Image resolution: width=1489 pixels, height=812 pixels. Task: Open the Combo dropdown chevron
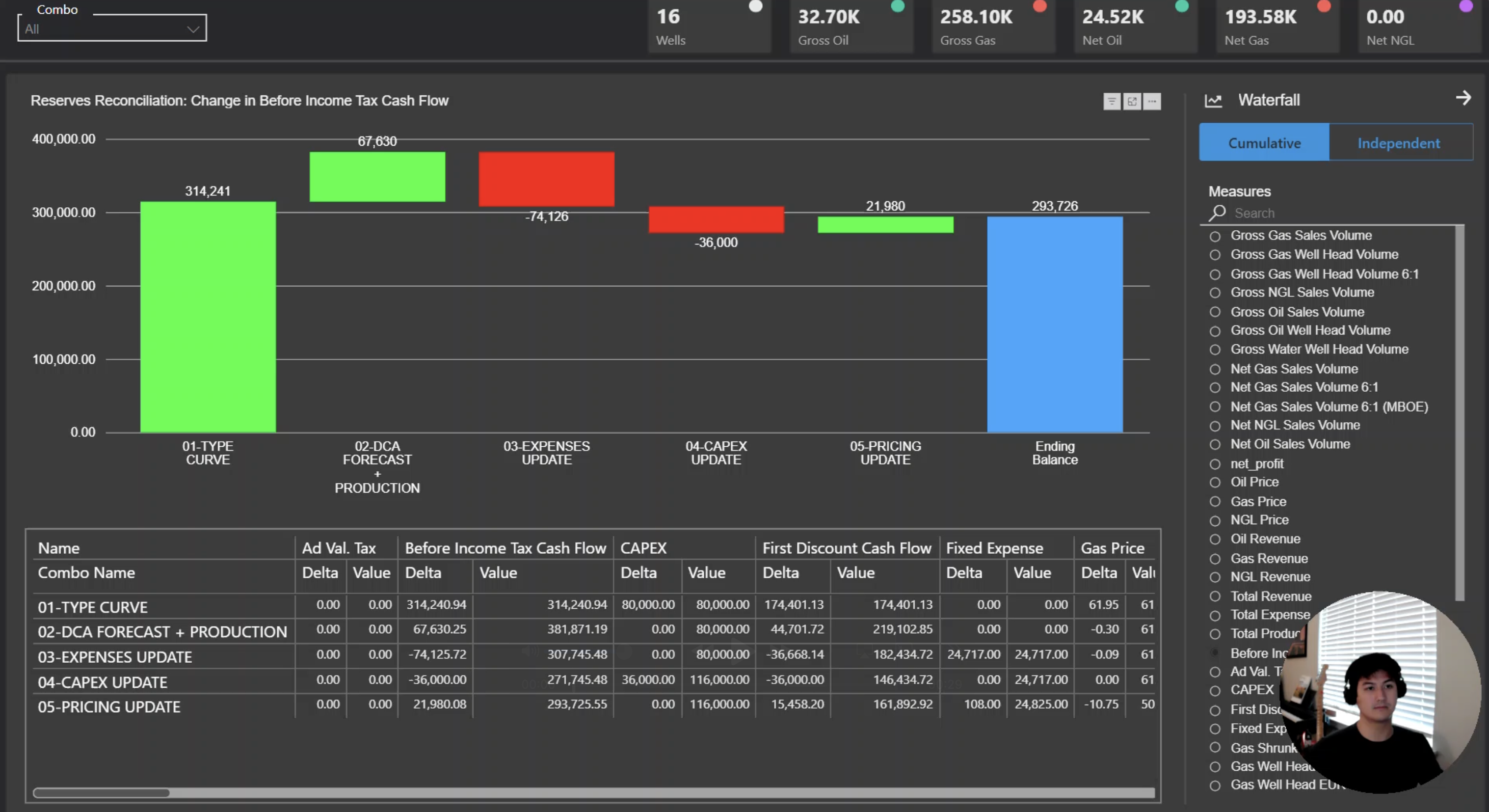pos(193,29)
